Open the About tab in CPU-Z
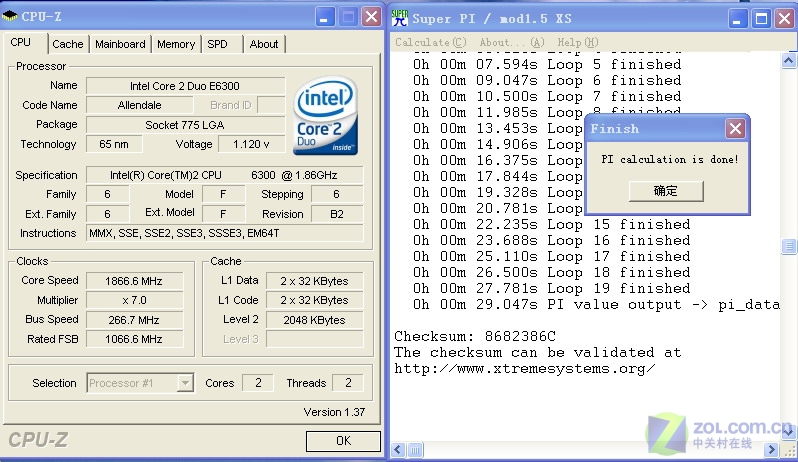Screen dimensions: 798x462 (x=264, y=44)
